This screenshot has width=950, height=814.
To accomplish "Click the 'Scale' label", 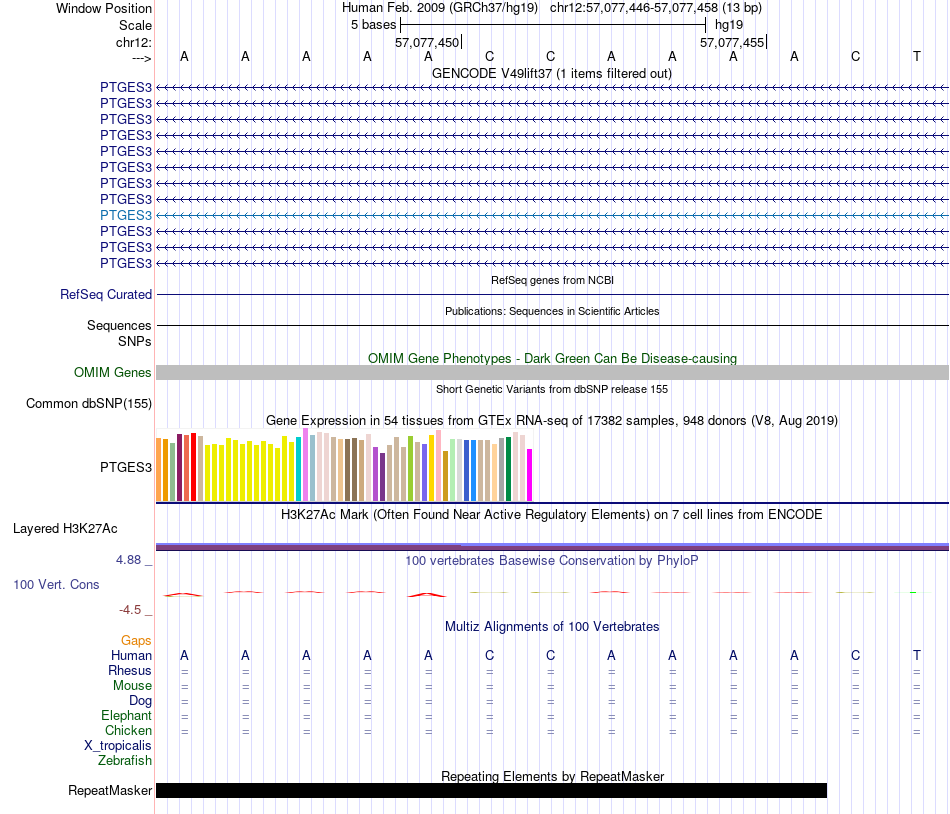I will [135, 25].
